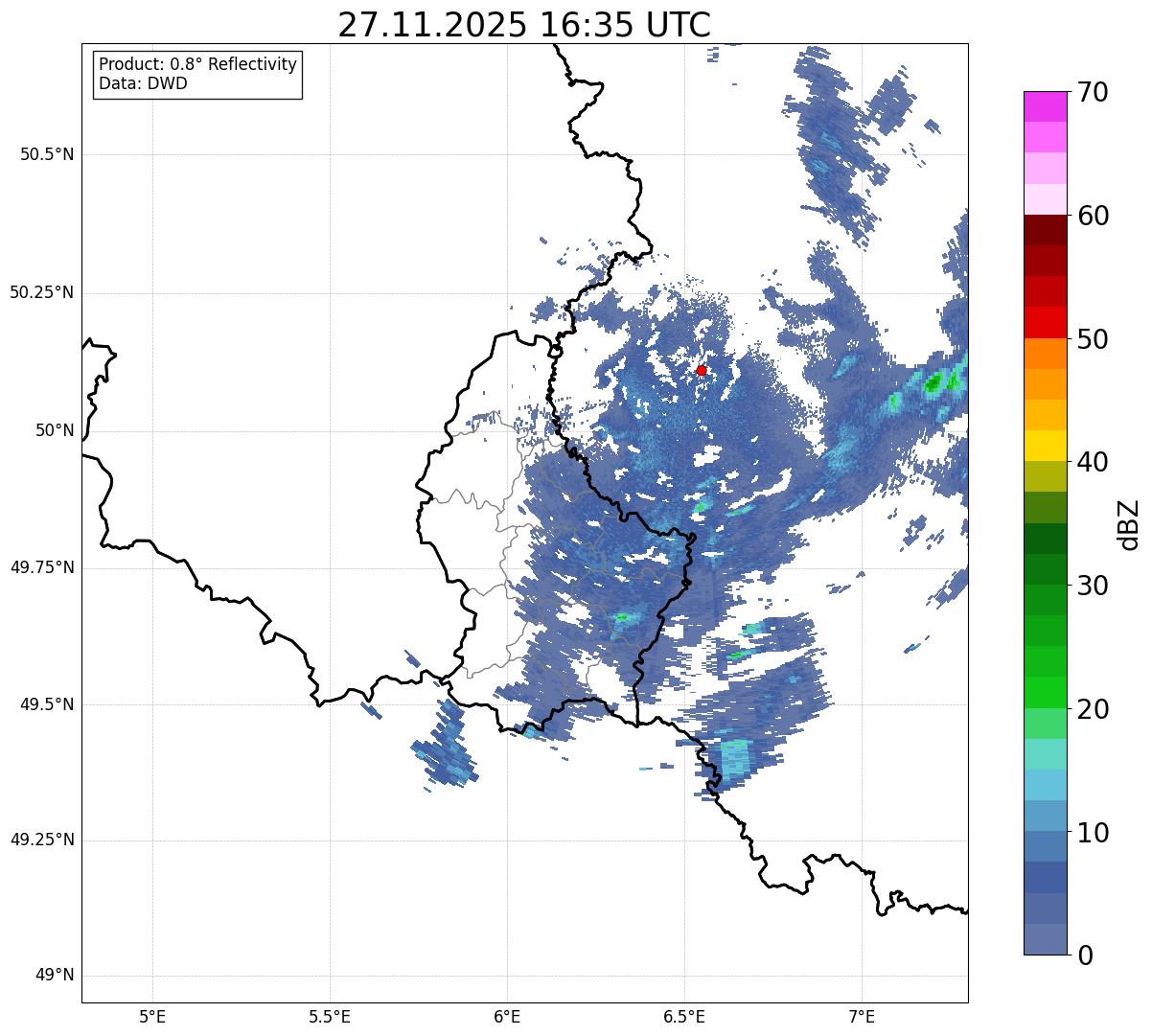Screen dimensions: 1152x1036
Task: Click the colorbar tick label 0
Action: tap(1085, 955)
